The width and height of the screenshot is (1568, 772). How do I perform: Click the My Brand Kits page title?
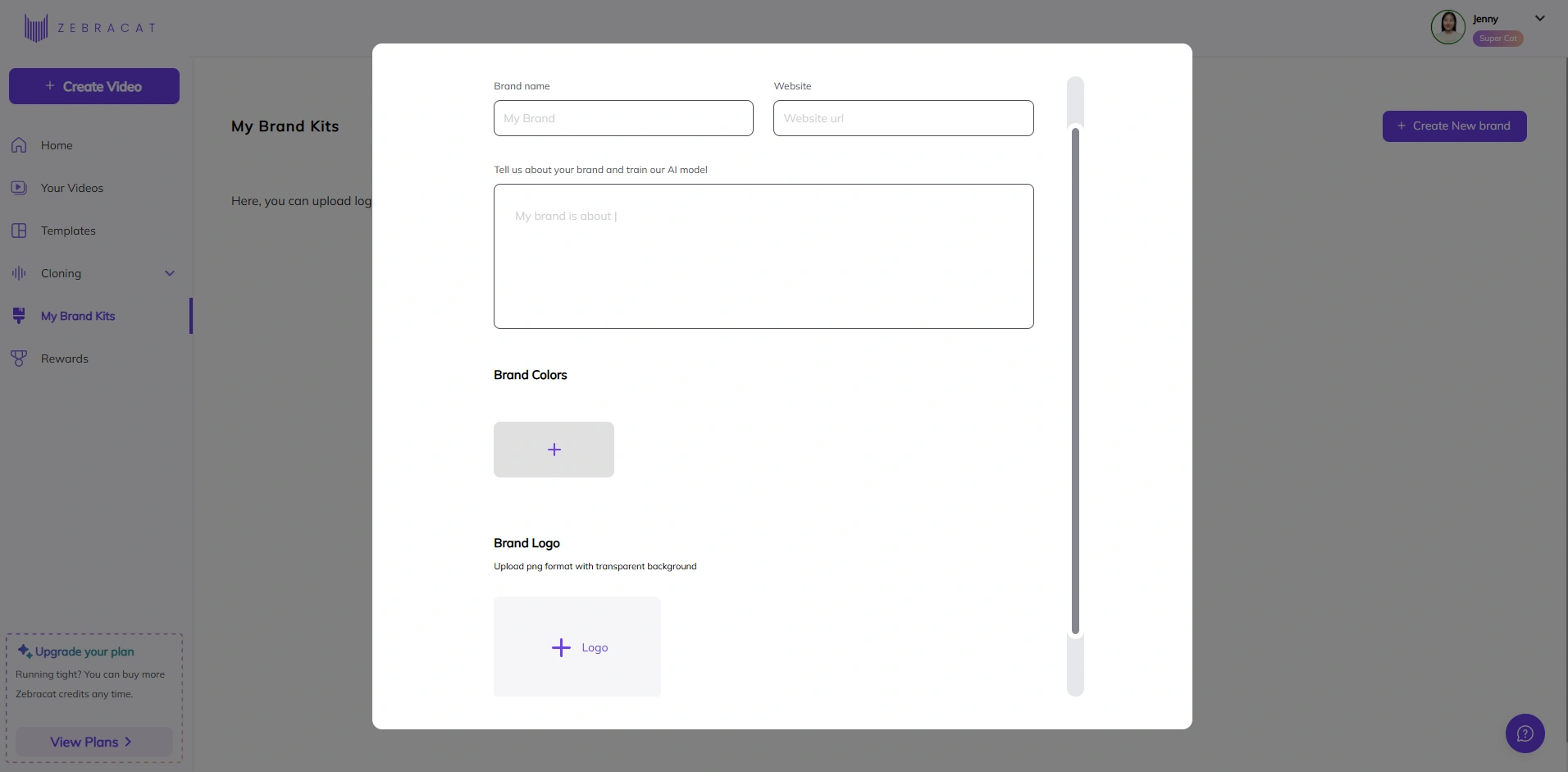[x=285, y=126]
